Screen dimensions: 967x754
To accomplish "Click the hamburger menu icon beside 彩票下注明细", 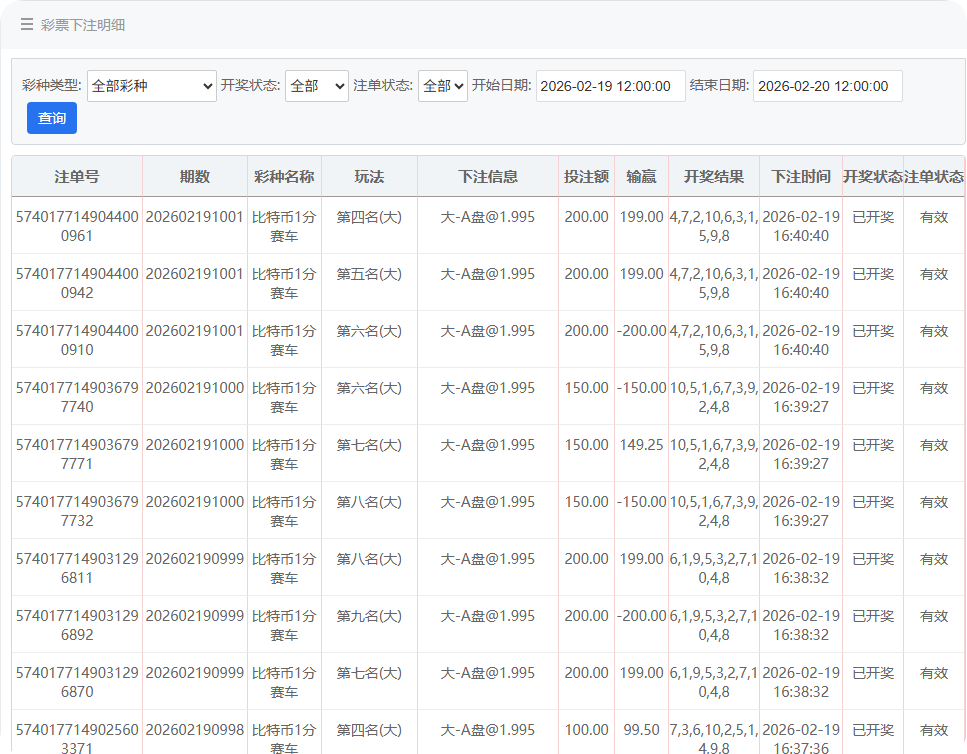I will [27, 25].
